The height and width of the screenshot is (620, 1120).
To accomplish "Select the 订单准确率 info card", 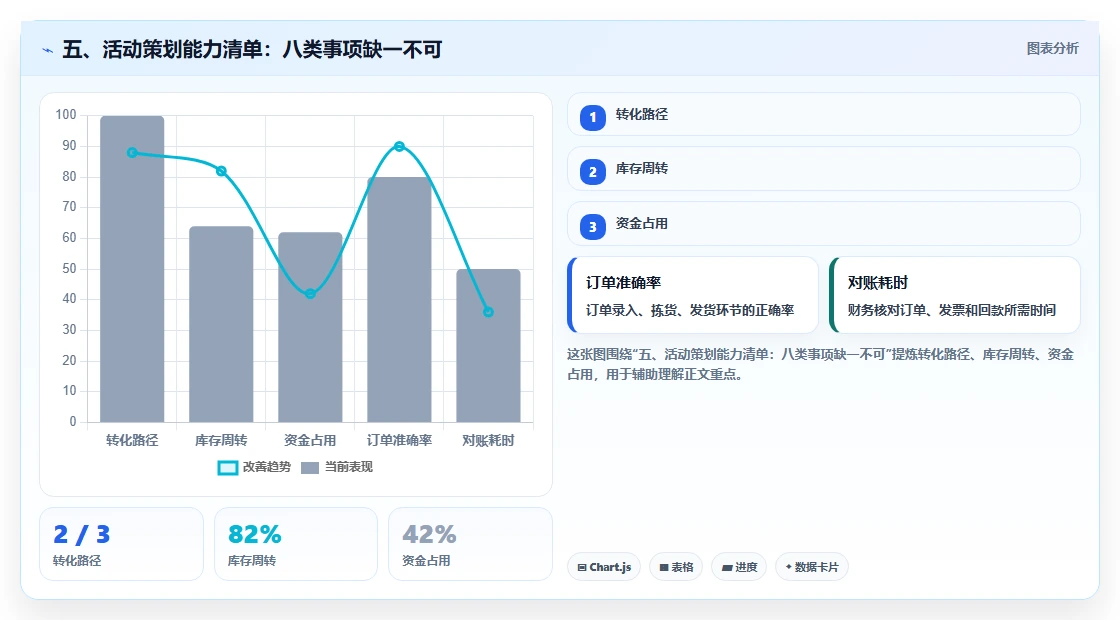I will (x=693, y=295).
